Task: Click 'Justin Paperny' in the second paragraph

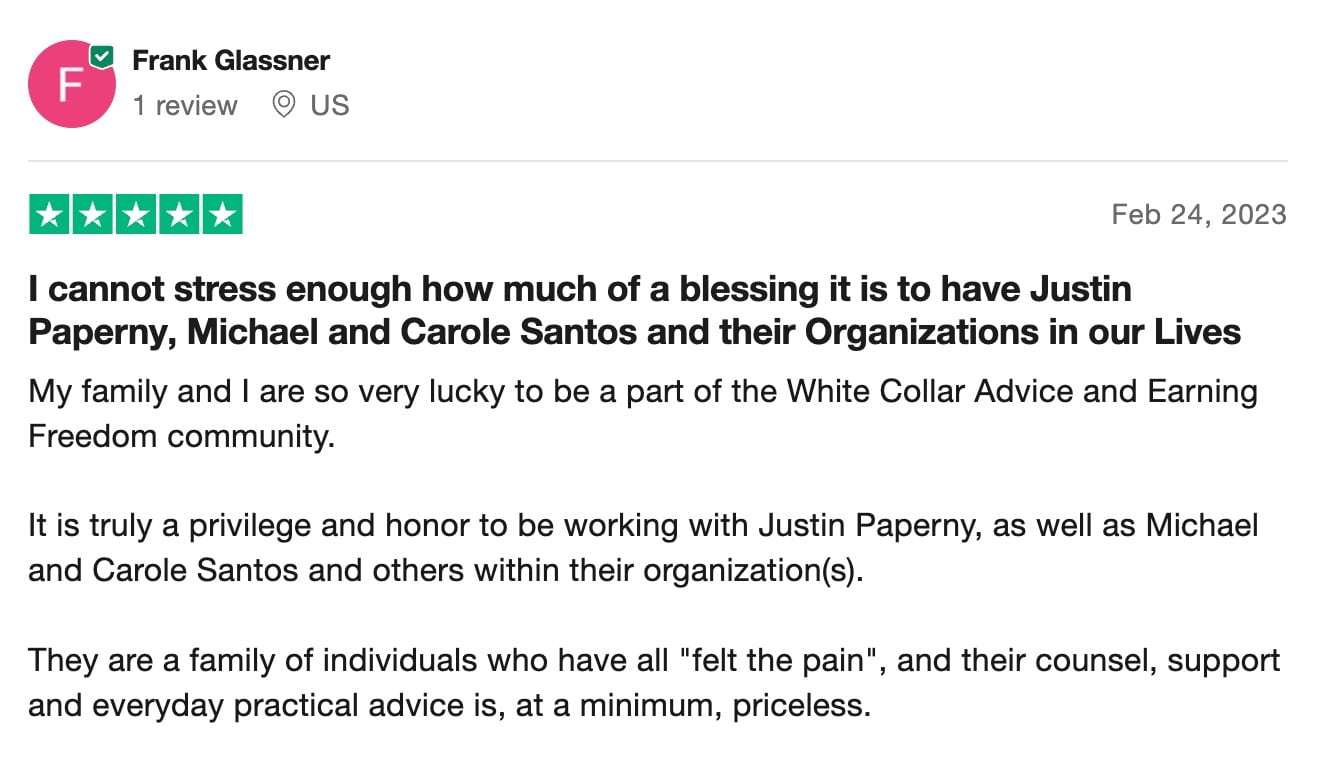Action: pos(865,525)
